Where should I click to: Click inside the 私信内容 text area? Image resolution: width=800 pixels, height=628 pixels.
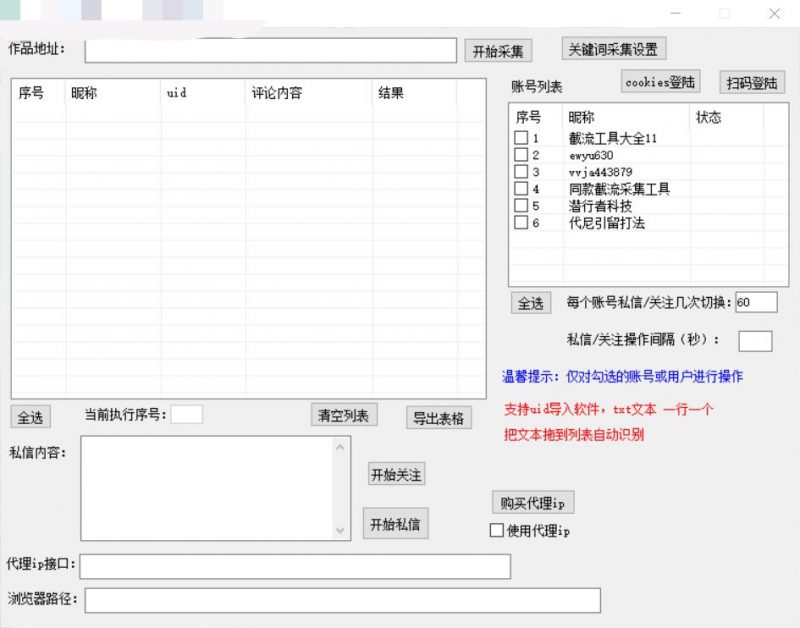coord(209,488)
